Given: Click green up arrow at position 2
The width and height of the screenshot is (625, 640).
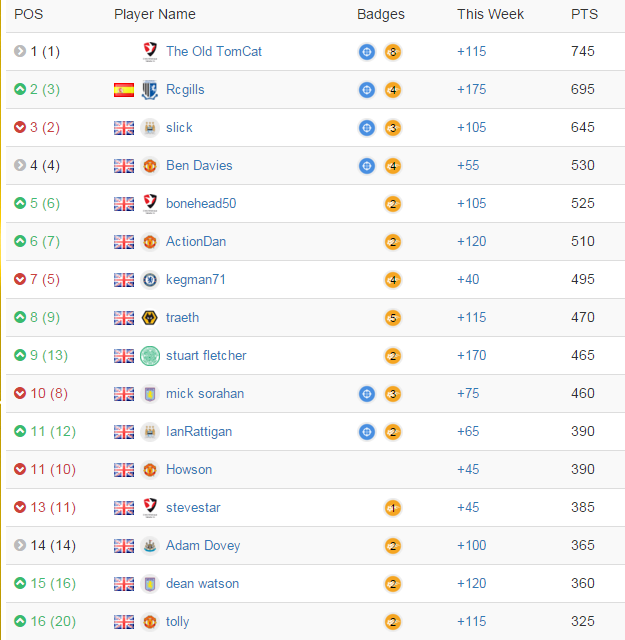Looking at the screenshot, I should [x=20, y=89].
